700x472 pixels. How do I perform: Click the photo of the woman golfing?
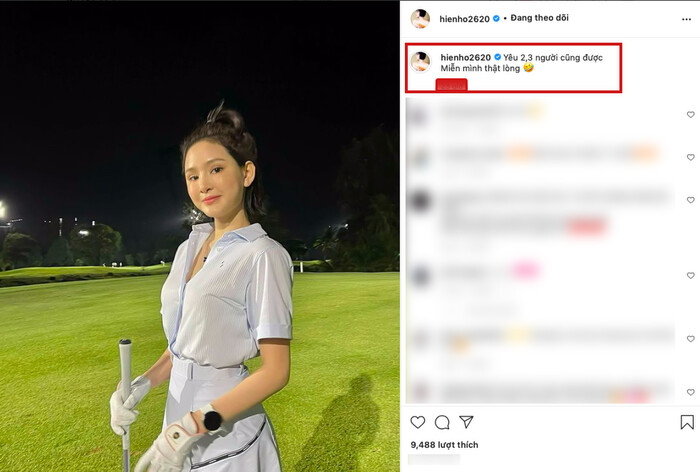coord(200,236)
